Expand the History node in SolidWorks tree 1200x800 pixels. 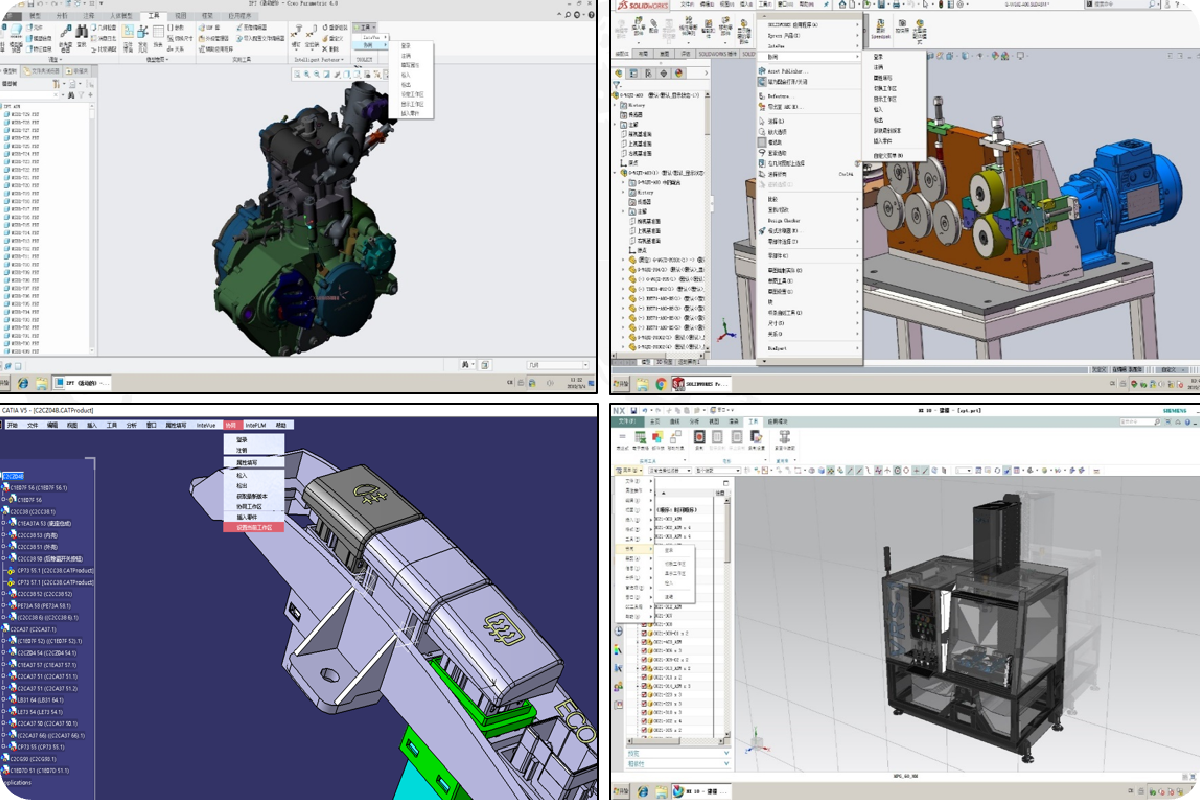tap(616, 105)
